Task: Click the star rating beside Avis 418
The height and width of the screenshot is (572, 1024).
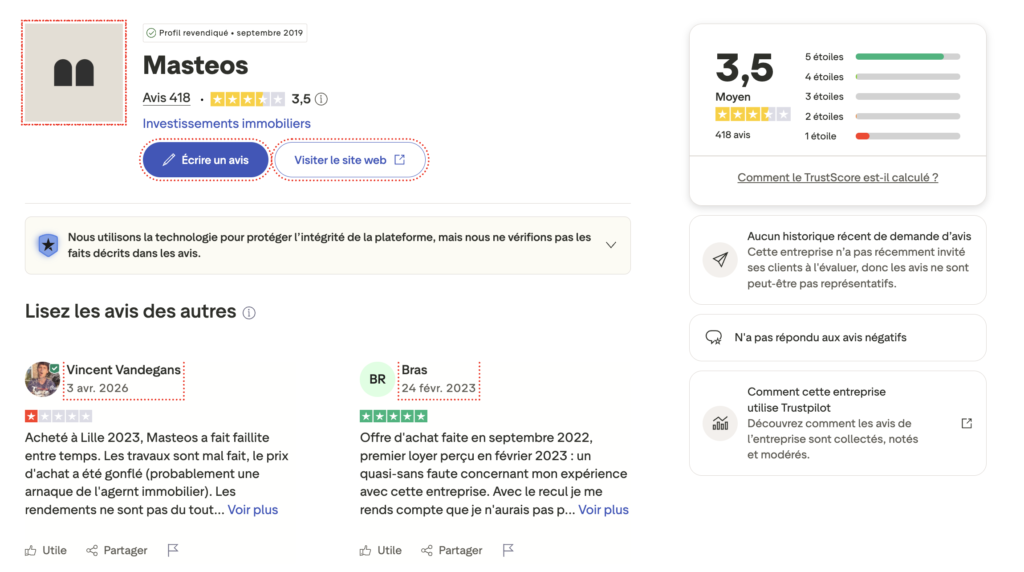Action: click(x=248, y=99)
